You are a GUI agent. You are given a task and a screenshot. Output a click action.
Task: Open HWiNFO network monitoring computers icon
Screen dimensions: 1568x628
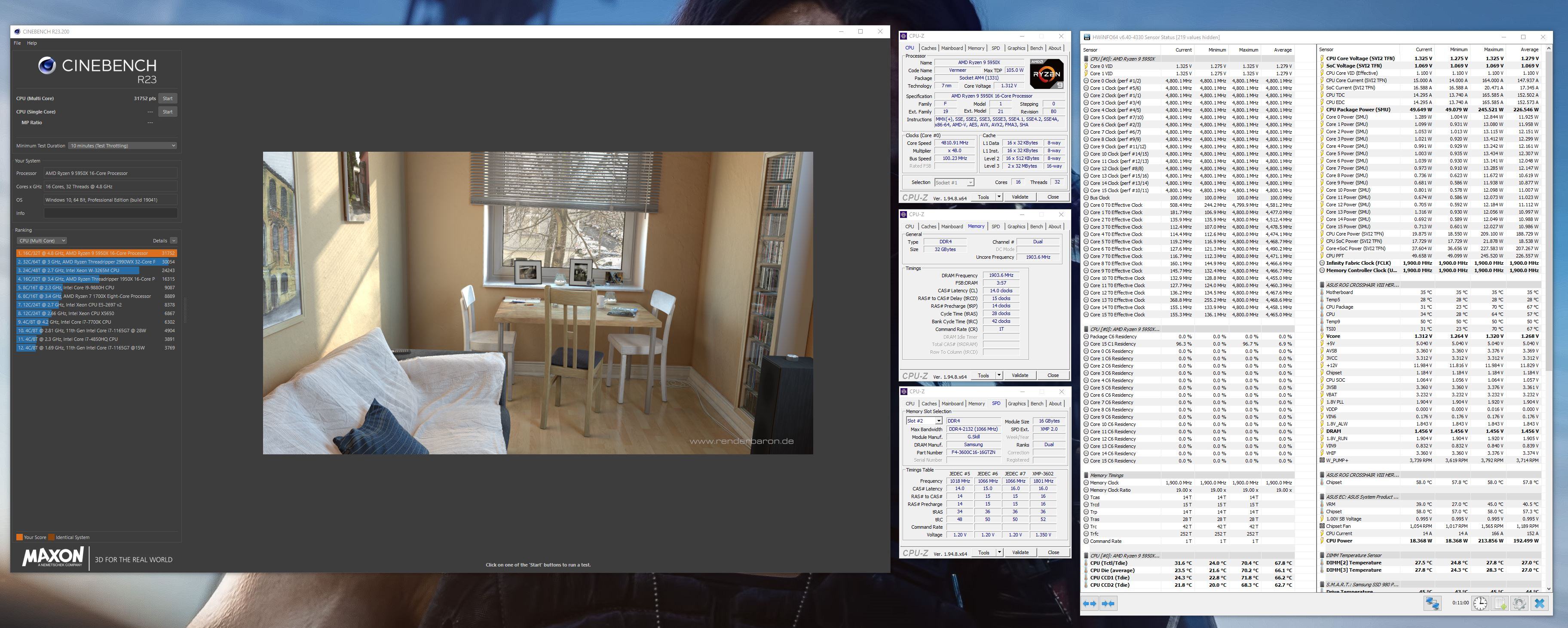click(x=1432, y=603)
